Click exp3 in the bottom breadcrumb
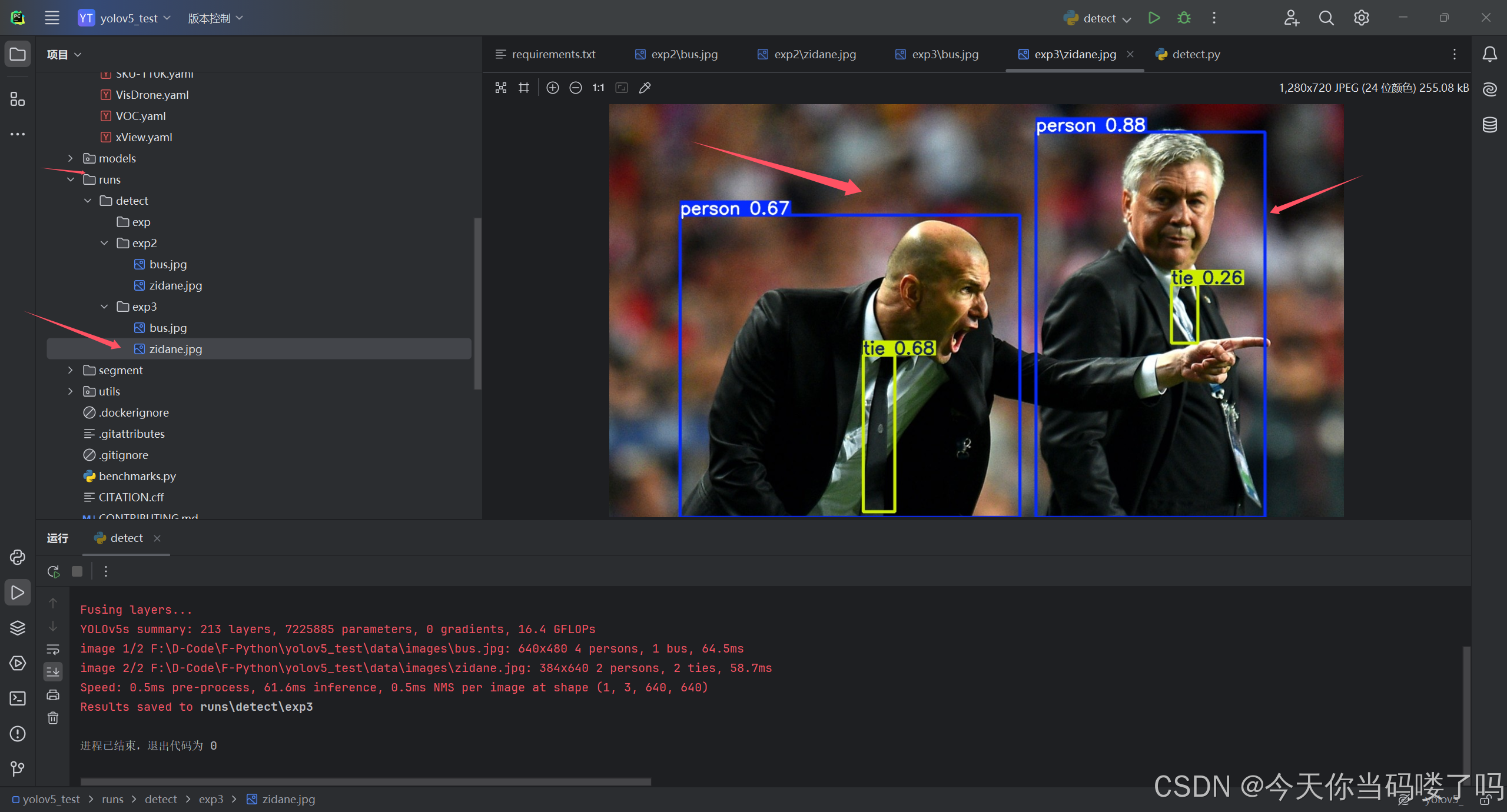Screen dimensions: 1507x812 click(211, 799)
